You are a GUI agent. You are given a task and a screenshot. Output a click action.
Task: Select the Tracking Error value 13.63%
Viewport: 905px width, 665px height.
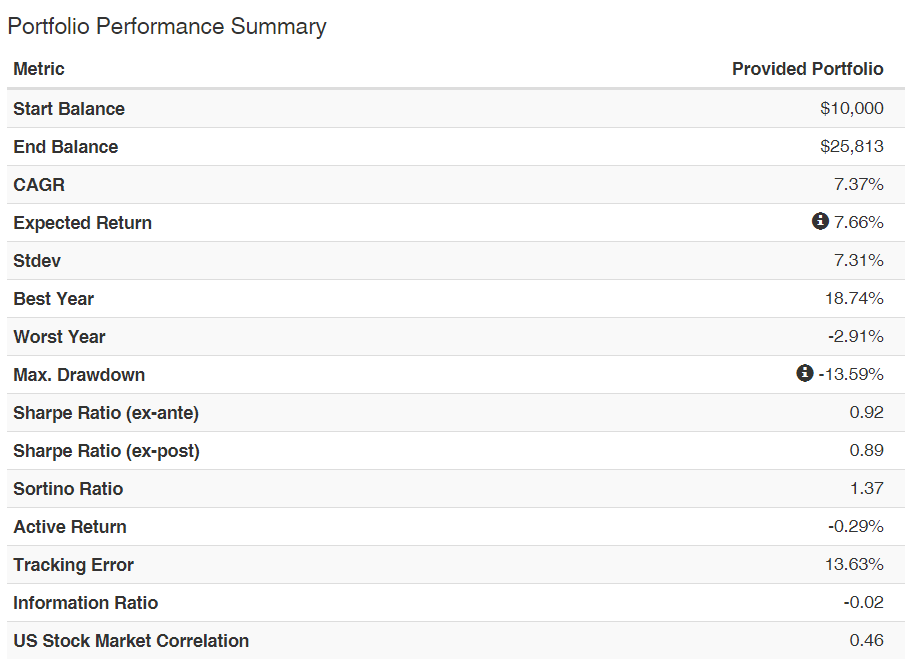click(x=854, y=564)
